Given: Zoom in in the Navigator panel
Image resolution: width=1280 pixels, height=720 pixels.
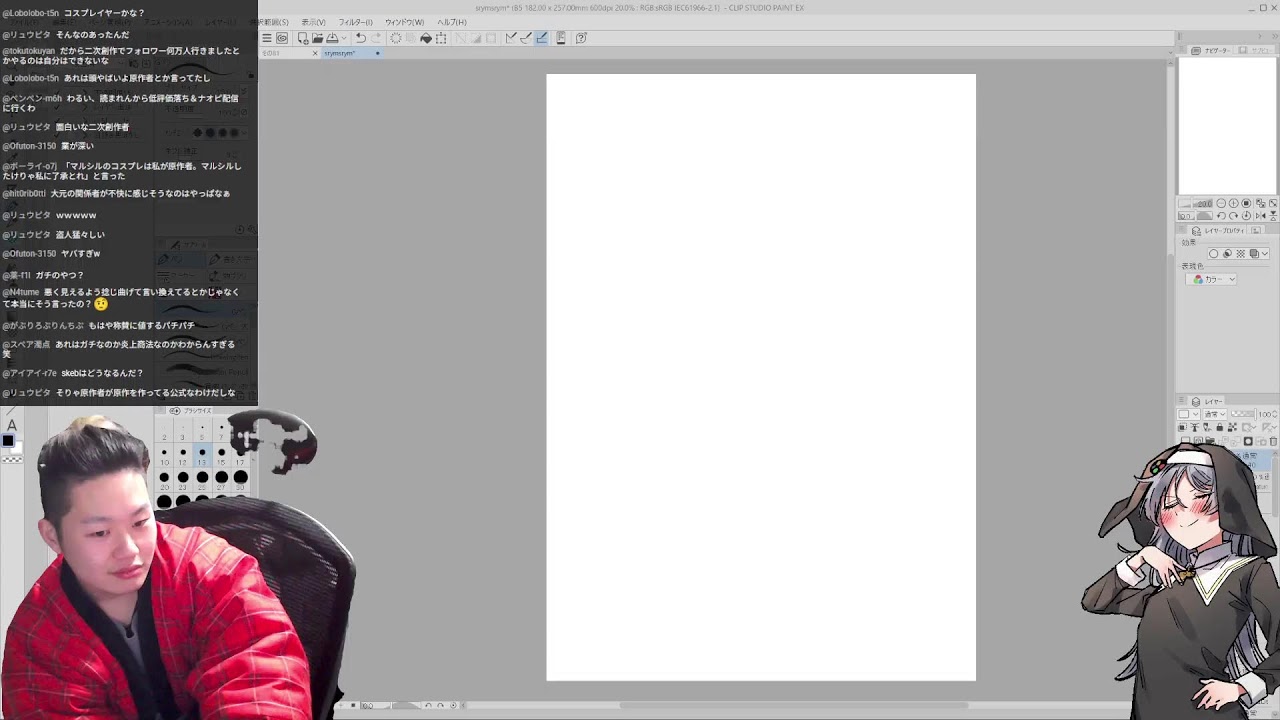Looking at the screenshot, I should (x=1233, y=203).
